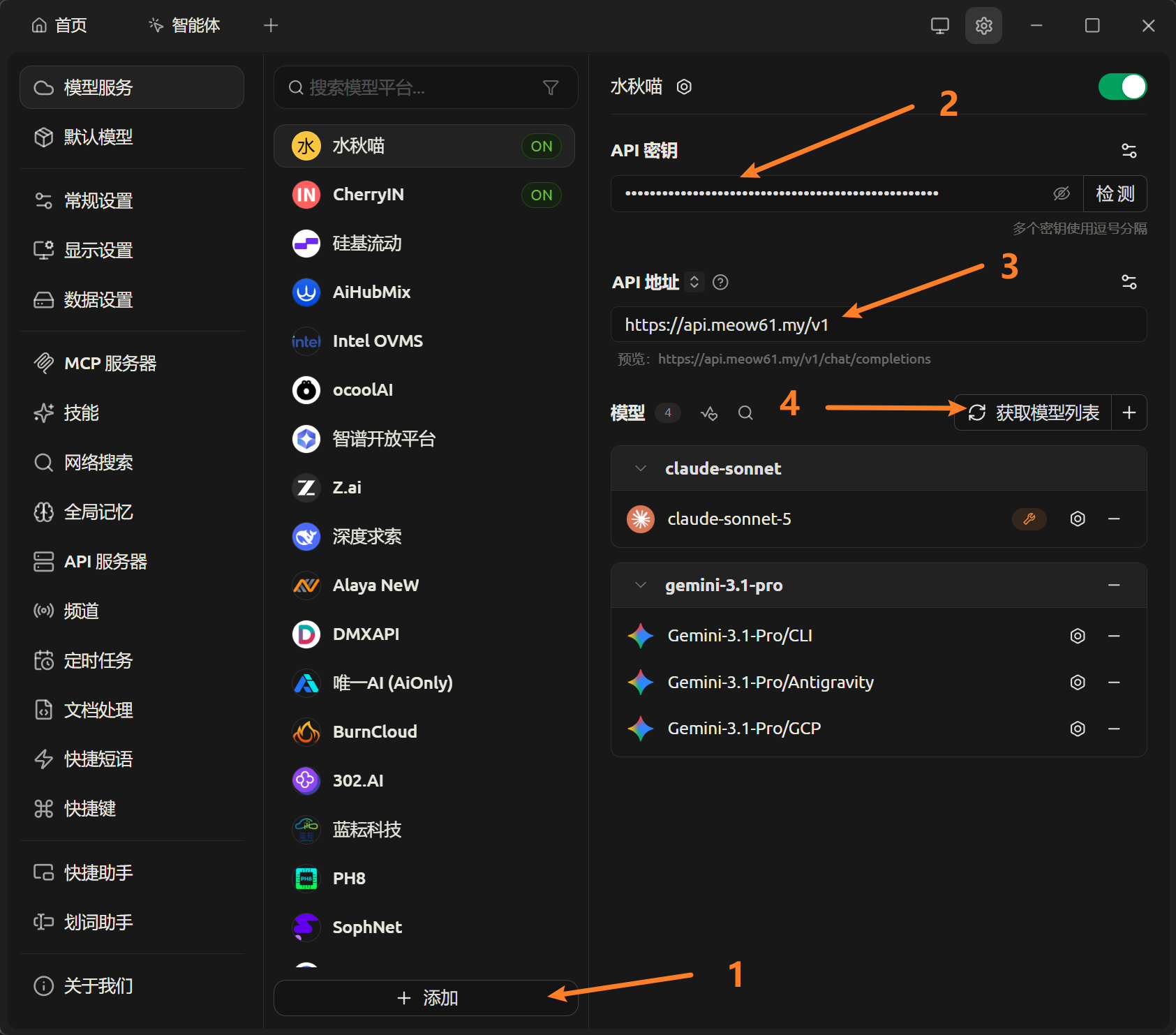Remove the gemini-3.1-pro model group
The width and height of the screenshot is (1176, 1035).
point(1114,585)
